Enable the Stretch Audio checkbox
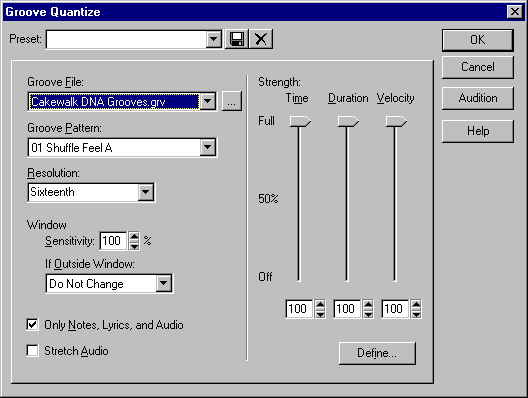Screen dimensions: 528x398 click(x=32, y=351)
